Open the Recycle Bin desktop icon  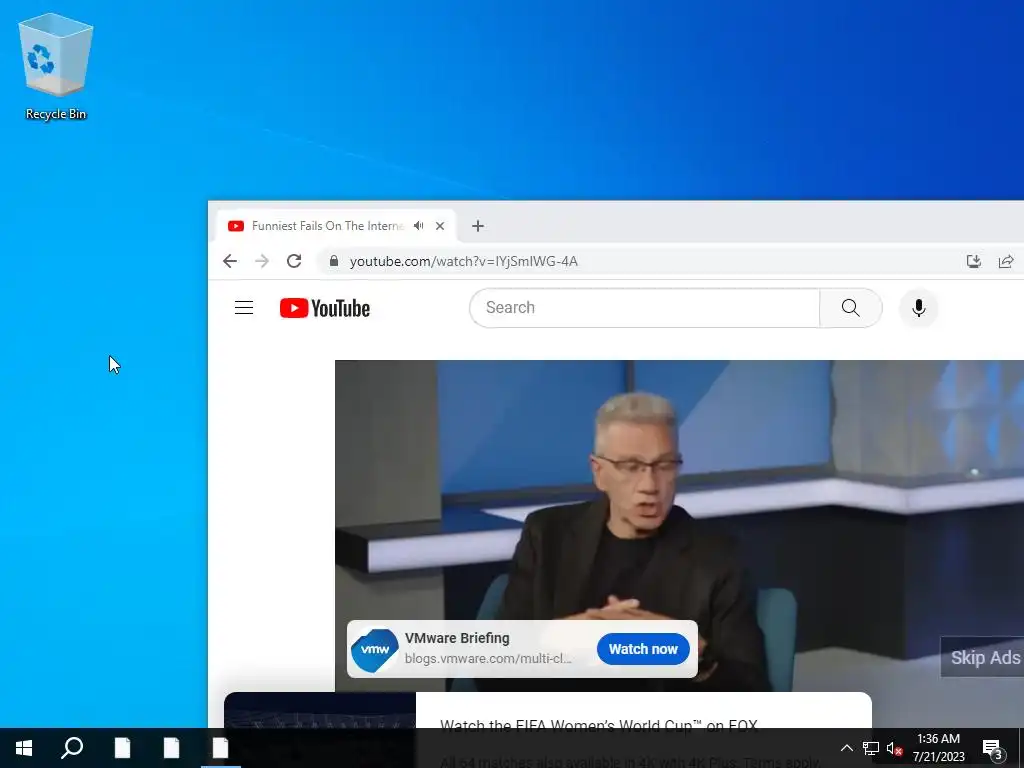coord(56,67)
